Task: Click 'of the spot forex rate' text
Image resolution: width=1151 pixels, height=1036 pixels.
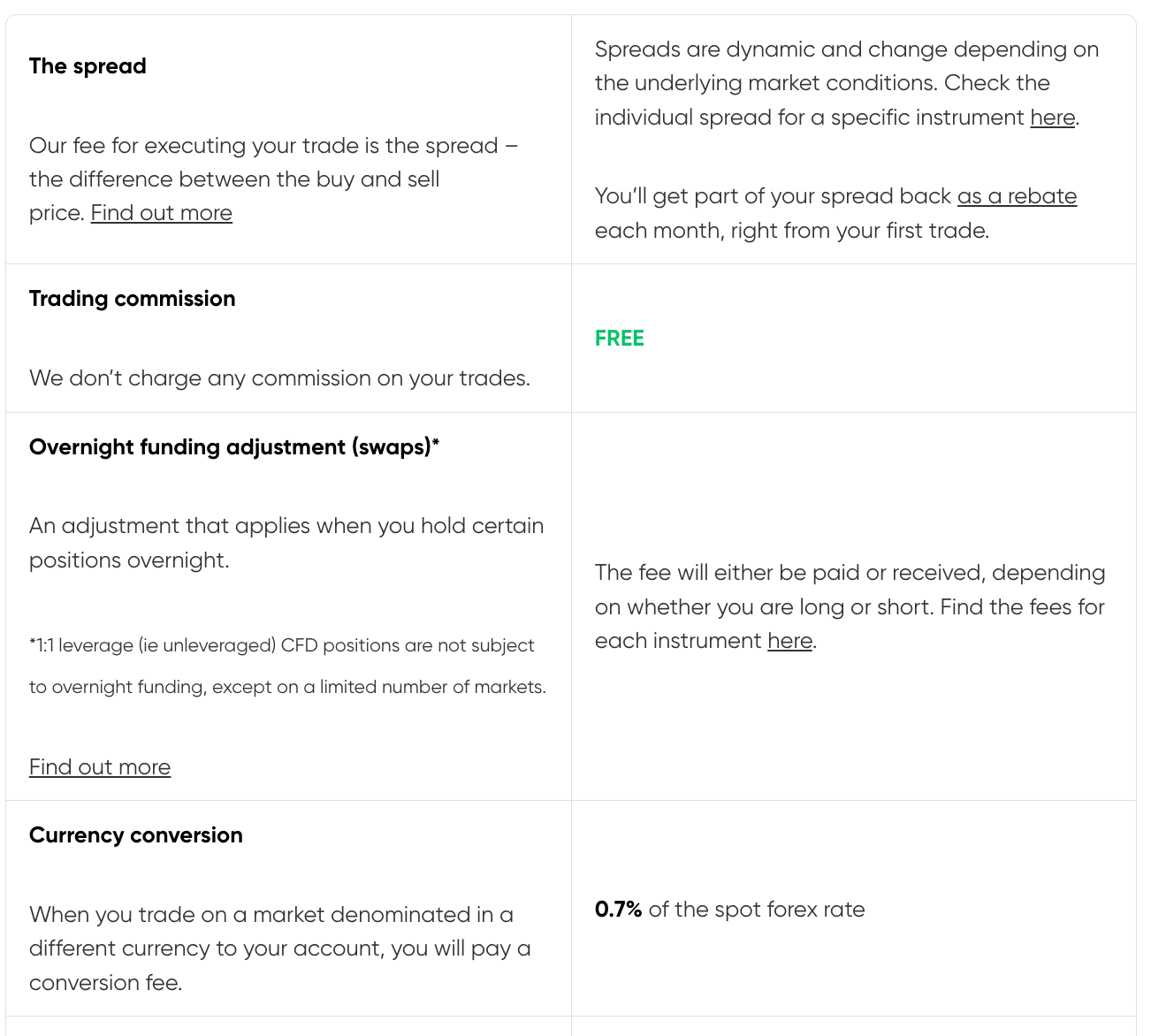Action: [757, 910]
